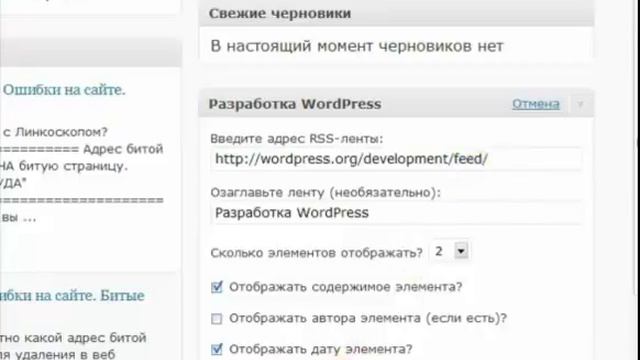Click the text с Линкоскопом?
The image size is (640, 360).
pyautogui.click(x=55, y=132)
